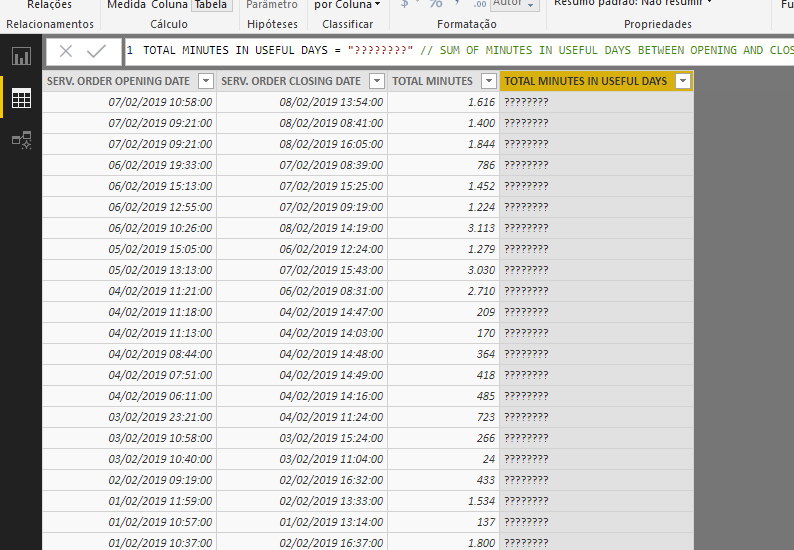
Task: Select opening date cell 03/02/2019 23:21:00
Action: (130, 417)
